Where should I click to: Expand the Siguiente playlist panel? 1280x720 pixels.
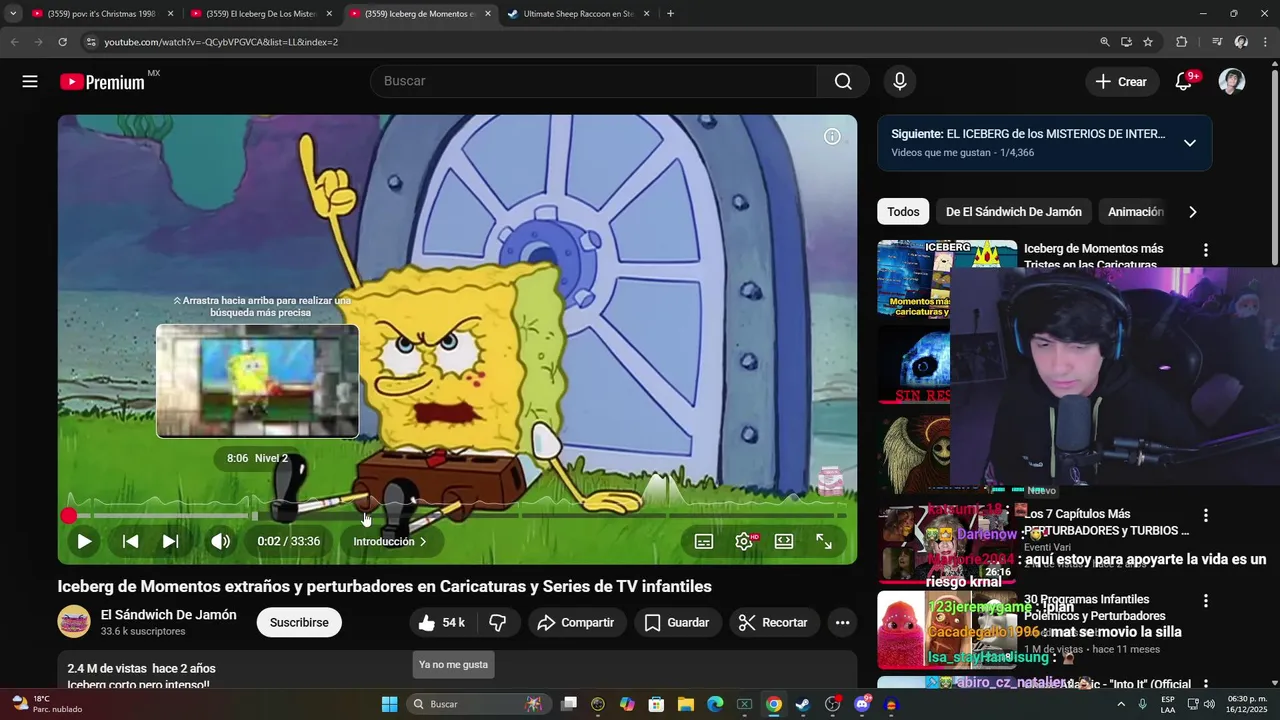(x=1190, y=143)
